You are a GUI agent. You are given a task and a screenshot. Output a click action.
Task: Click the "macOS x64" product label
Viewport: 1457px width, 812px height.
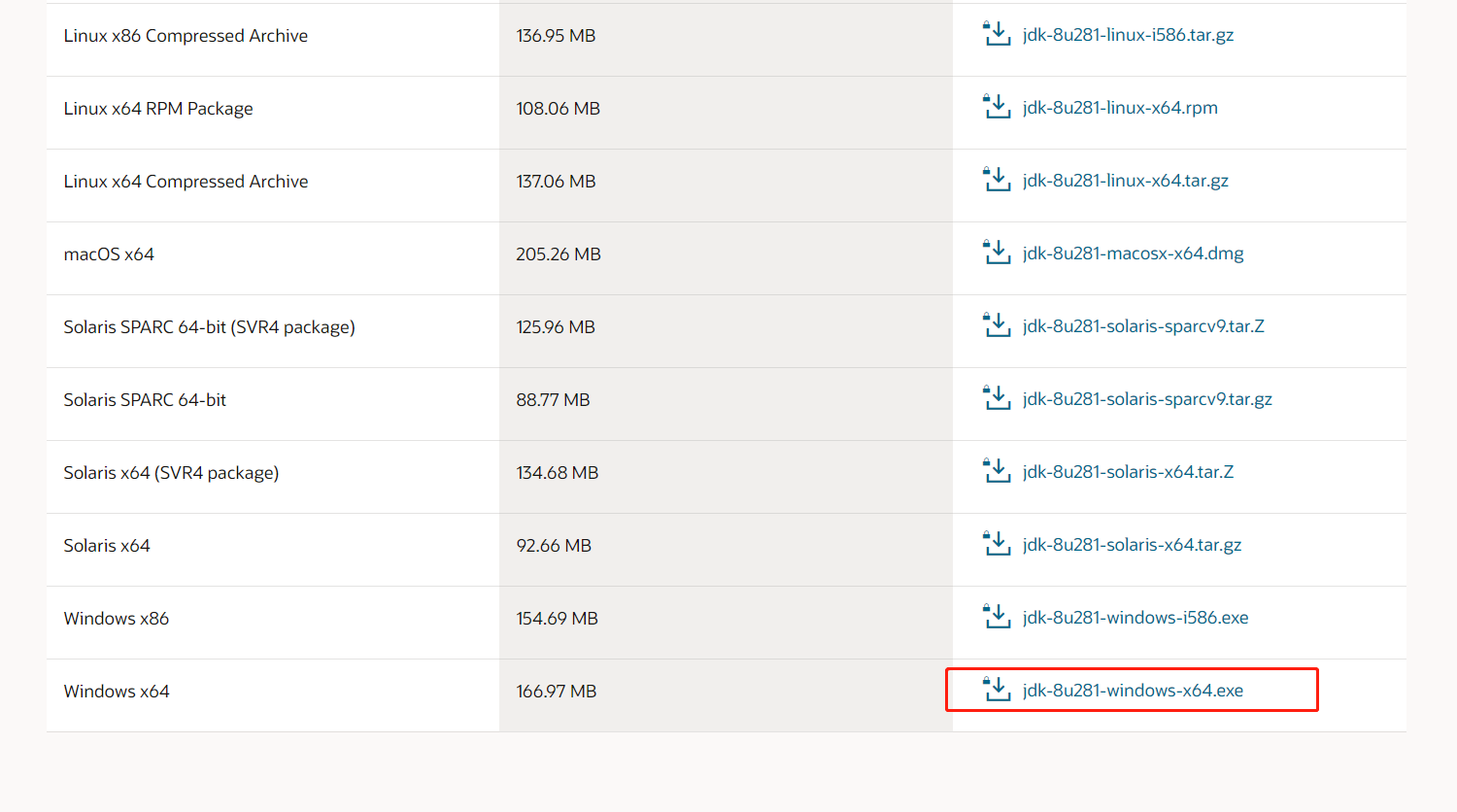[x=109, y=254]
